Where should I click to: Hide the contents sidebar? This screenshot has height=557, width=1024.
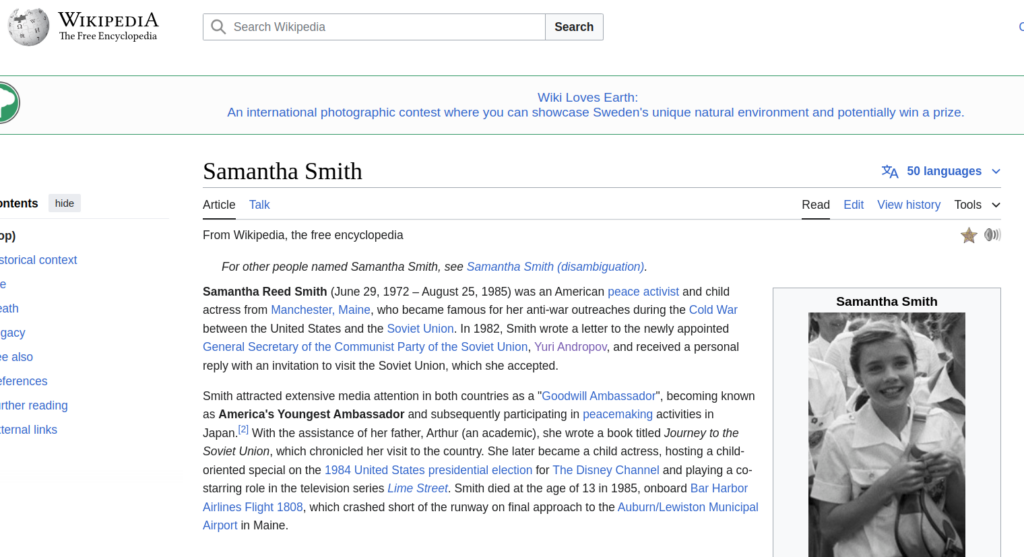64,204
